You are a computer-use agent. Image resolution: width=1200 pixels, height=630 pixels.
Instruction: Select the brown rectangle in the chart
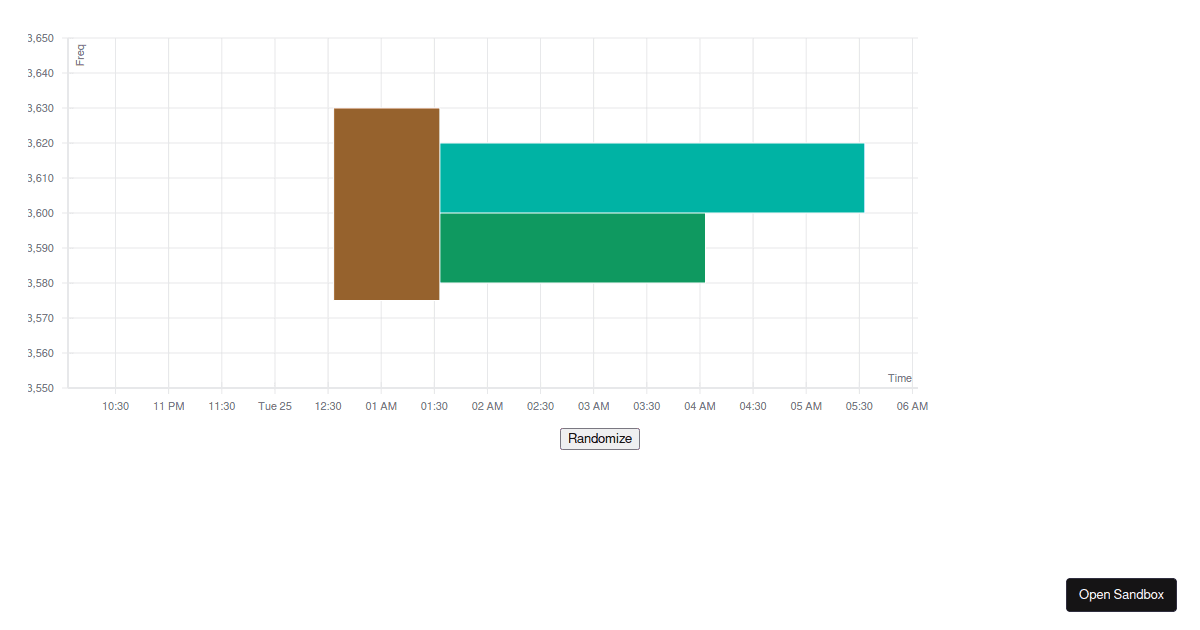pos(386,204)
